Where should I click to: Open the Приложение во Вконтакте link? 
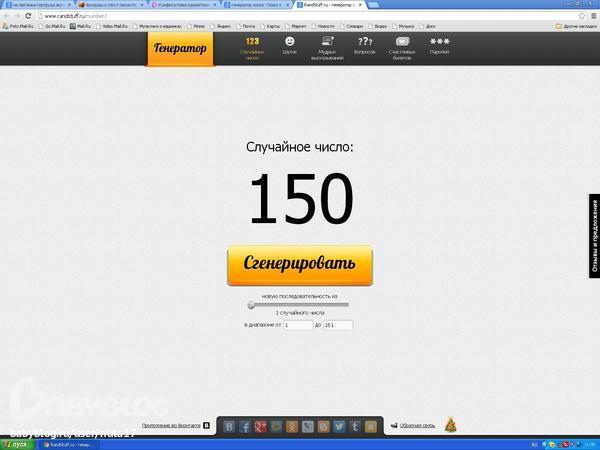coord(171,426)
